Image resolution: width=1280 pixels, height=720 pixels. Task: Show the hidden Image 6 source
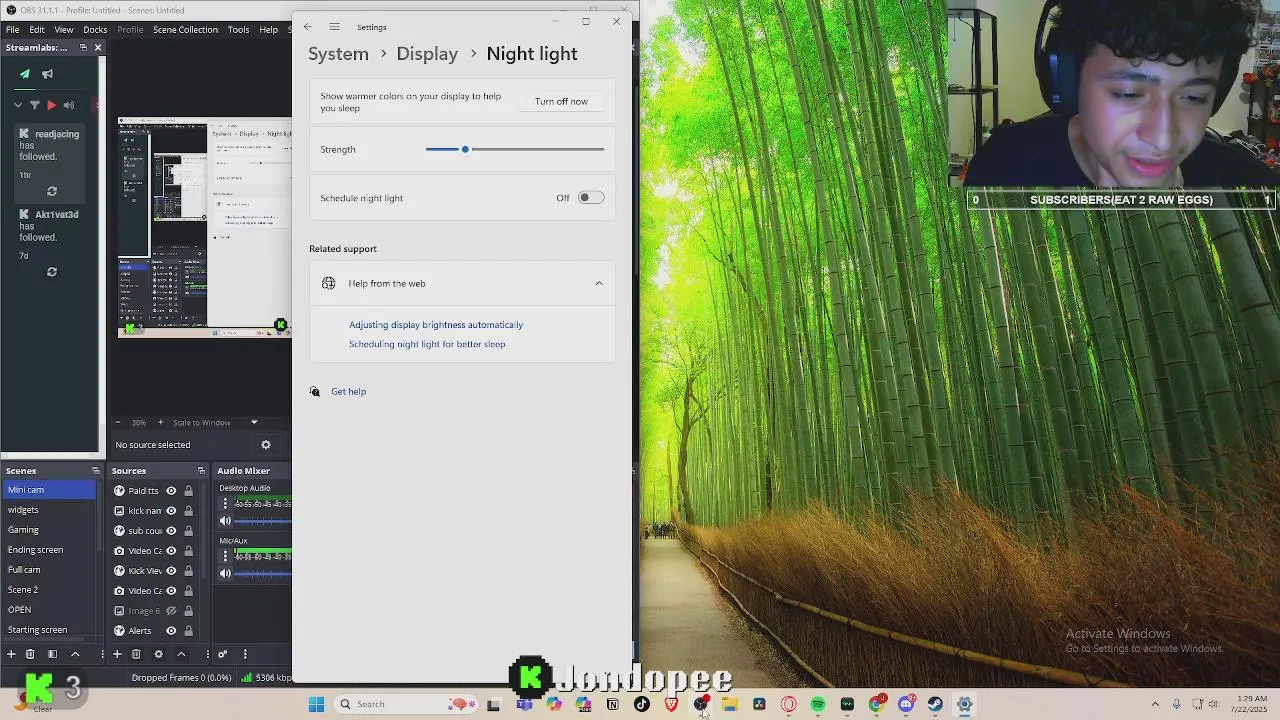171,611
